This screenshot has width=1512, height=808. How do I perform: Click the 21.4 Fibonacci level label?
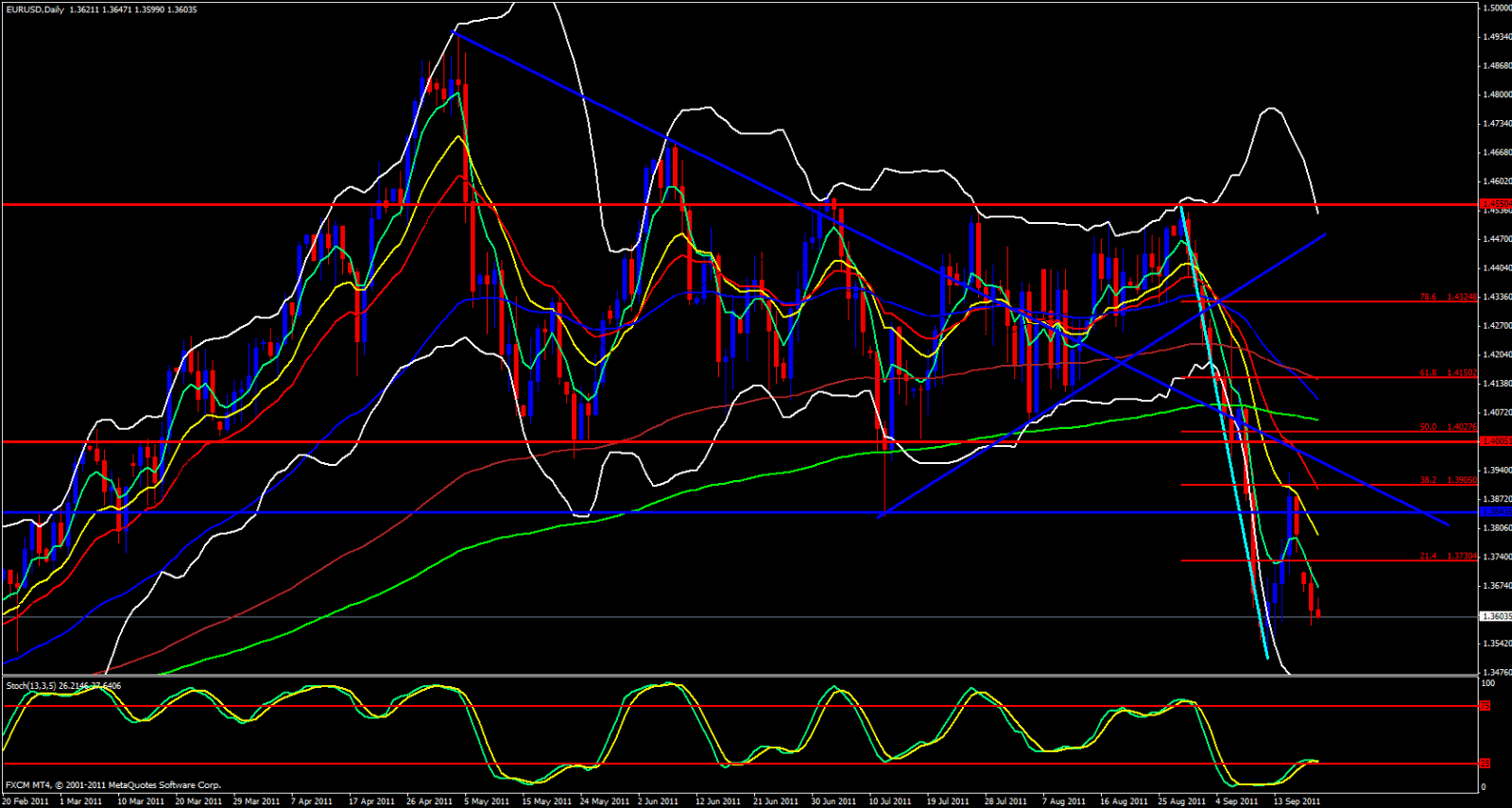pyautogui.click(x=1428, y=557)
